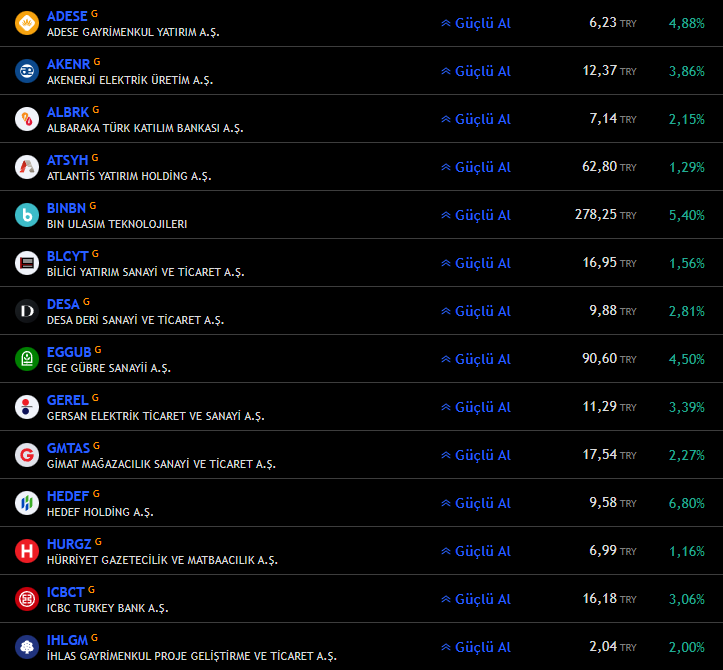Click the 6,80% change value
This screenshot has width=723, height=670.
point(687,503)
